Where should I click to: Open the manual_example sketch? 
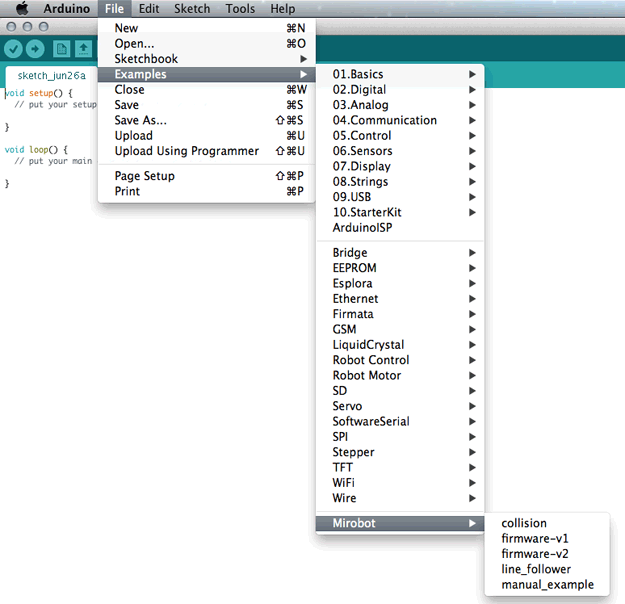[547, 584]
